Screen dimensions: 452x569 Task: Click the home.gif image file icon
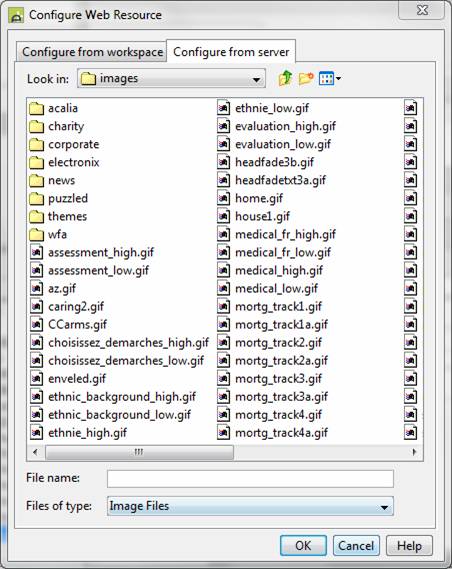[223, 198]
